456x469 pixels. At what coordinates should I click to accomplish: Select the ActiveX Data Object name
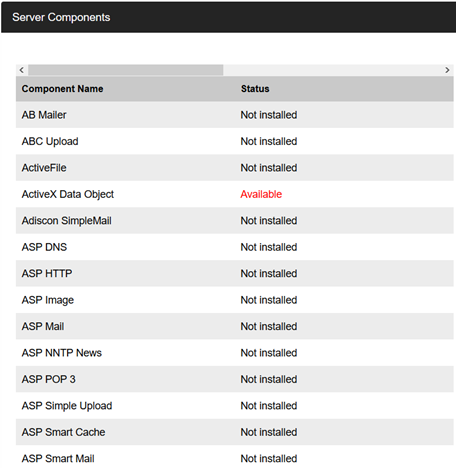(x=68, y=194)
